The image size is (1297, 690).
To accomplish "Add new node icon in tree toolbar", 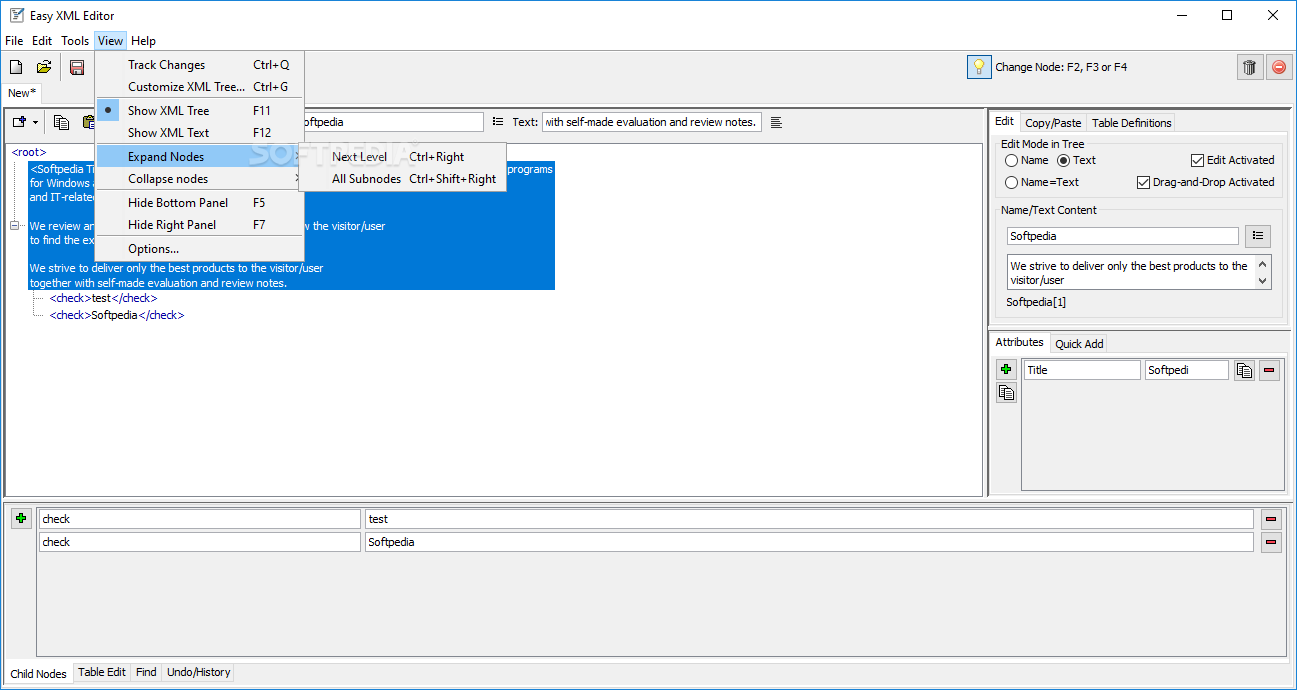I will point(19,122).
